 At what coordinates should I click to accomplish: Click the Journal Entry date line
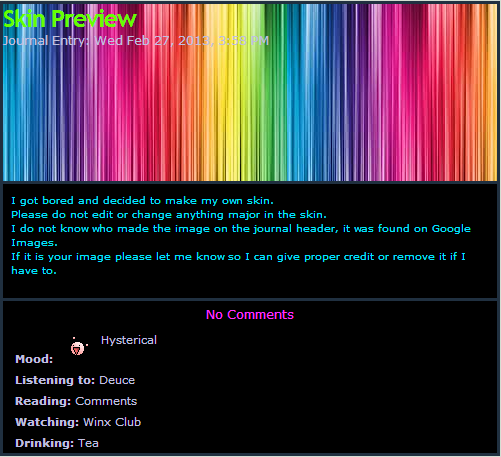tap(136, 41)
